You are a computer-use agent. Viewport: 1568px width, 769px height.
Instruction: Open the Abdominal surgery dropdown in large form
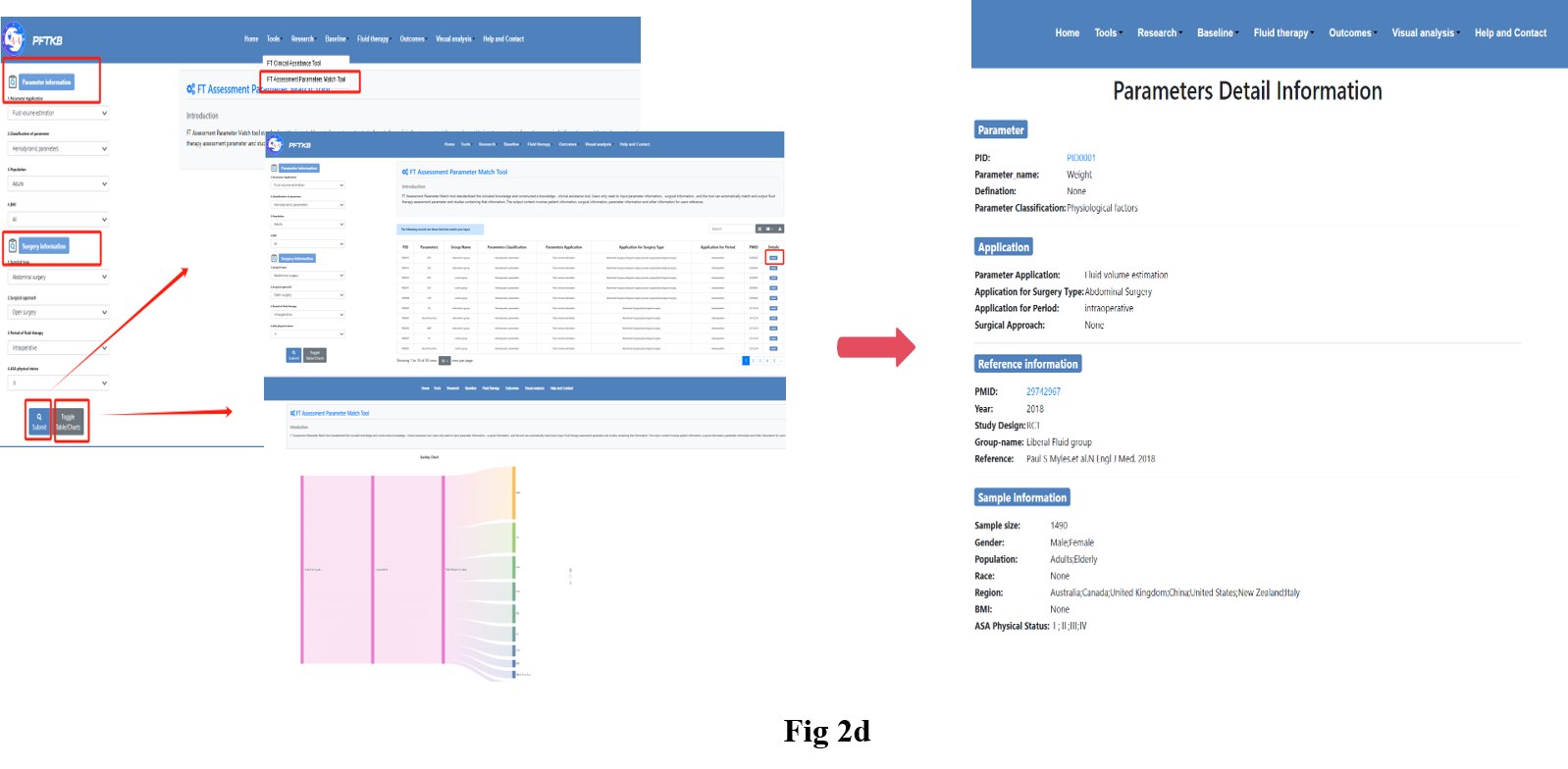(58, 278)
